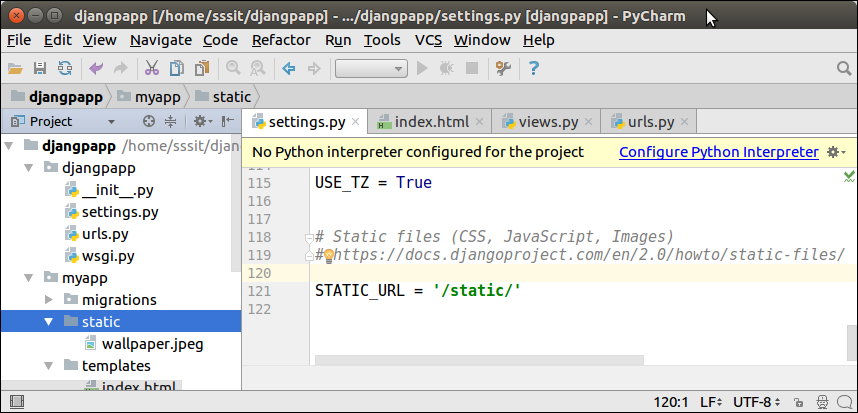Open the Window menu

point(482,40)
